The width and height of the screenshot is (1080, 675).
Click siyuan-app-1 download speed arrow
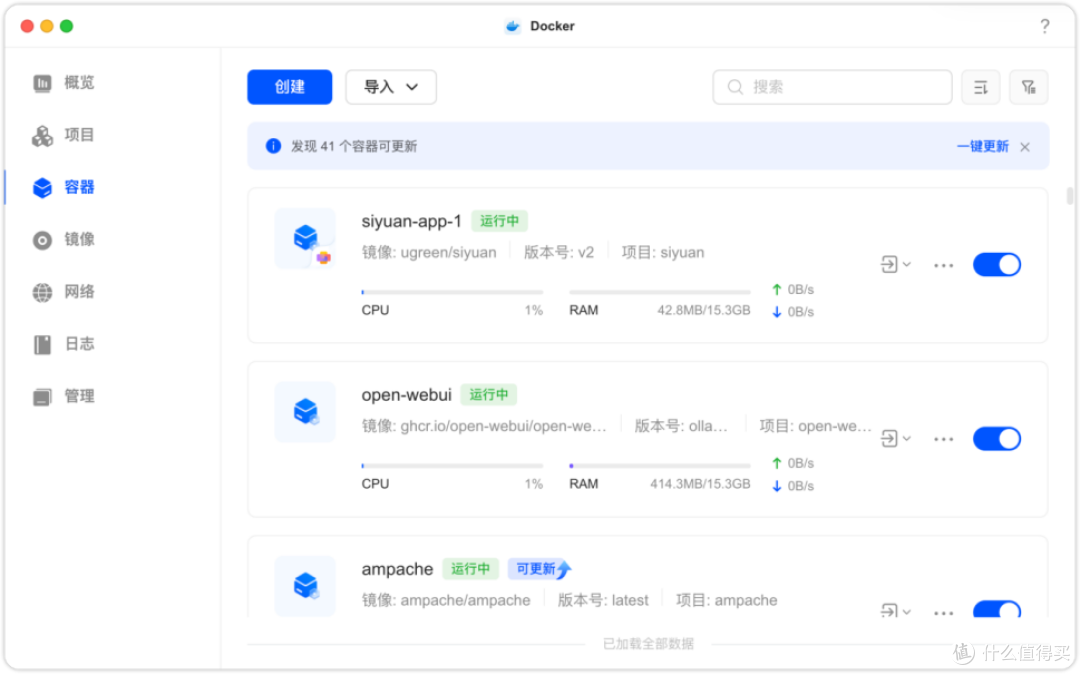click(x=776, y=312)
